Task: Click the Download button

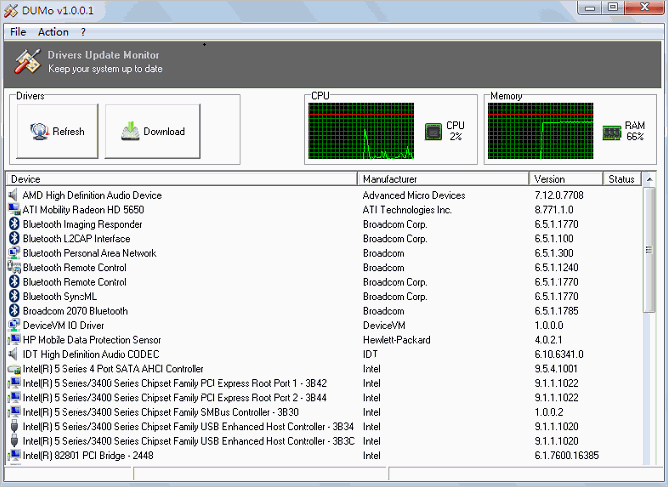Action: [x=153, y=131]
